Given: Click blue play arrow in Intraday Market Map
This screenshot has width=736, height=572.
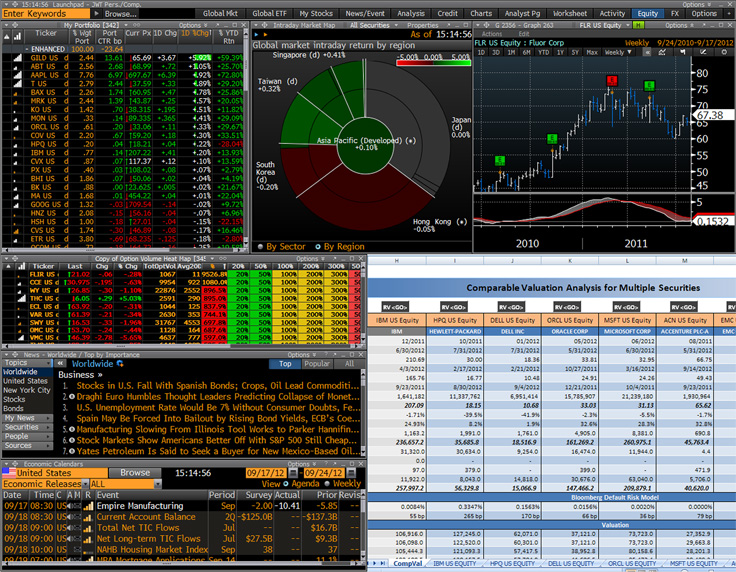Looking at the screenshot, I should pyautogui.click(x=256, y=35).
